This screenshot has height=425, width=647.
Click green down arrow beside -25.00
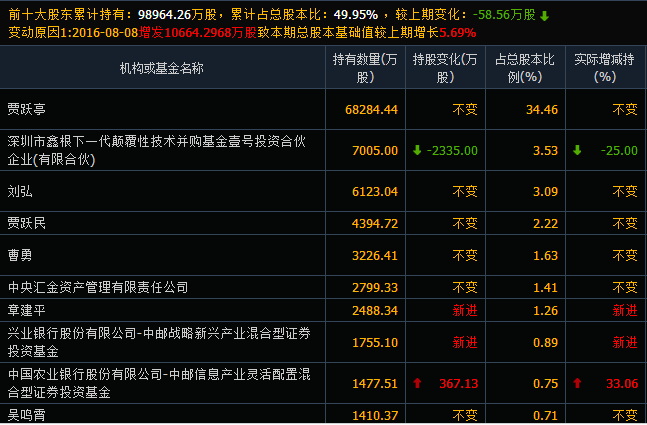pyautogui.click(x=577, y=150)
